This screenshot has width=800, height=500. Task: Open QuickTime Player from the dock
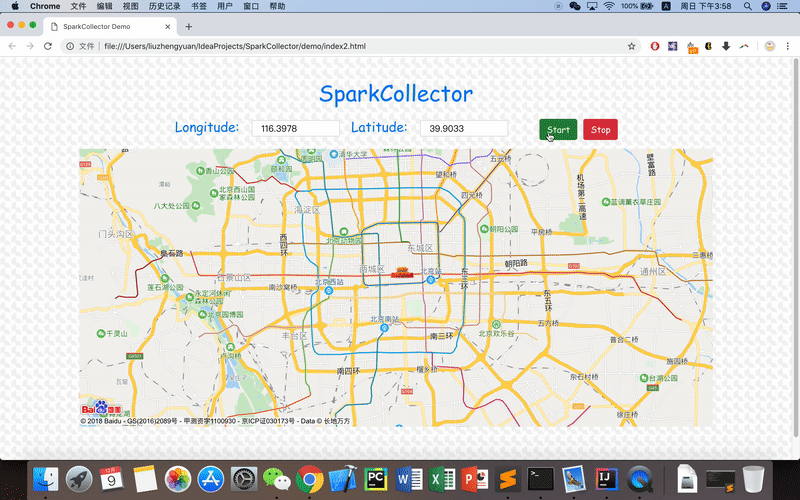(640, 479)
